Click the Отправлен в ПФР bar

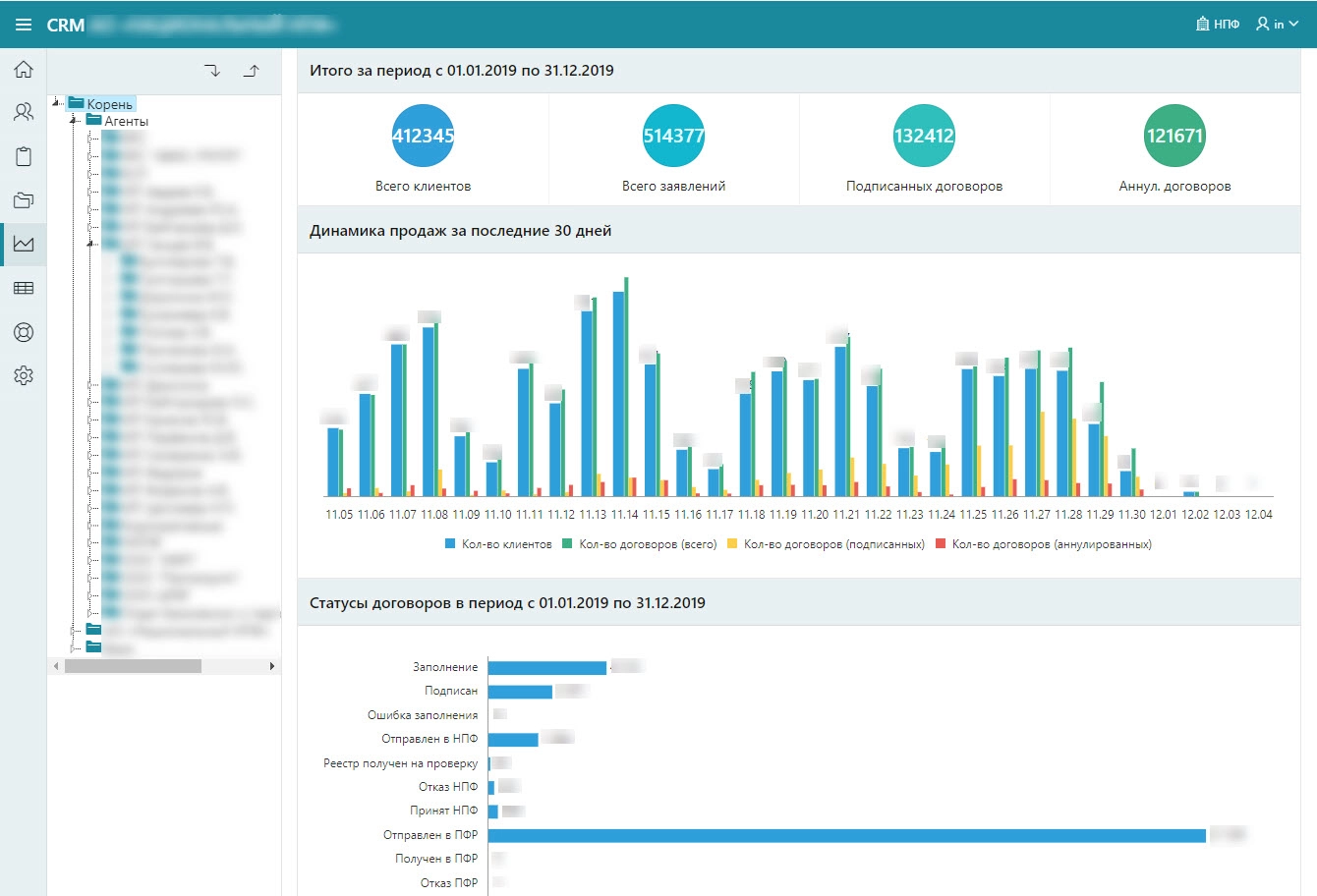(847, 835)
